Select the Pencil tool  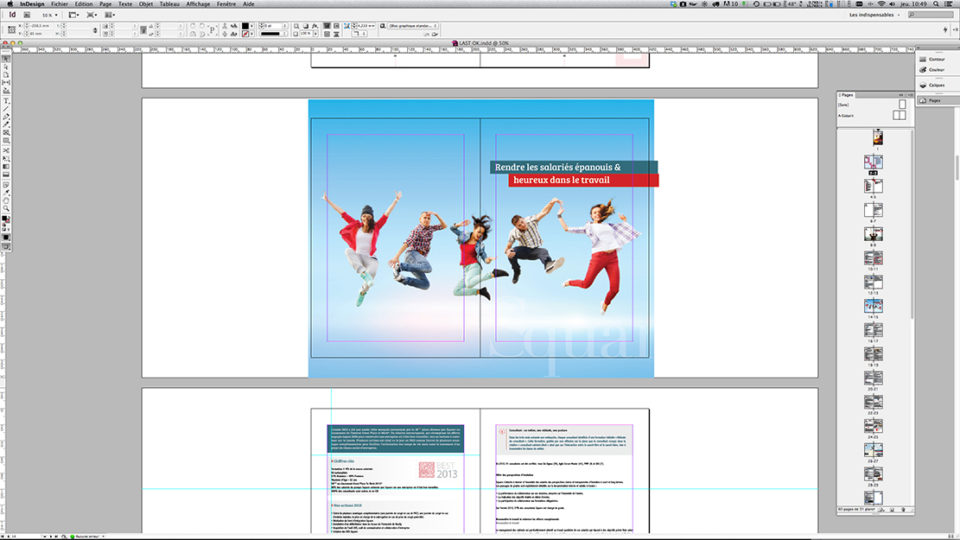coord(6,124)
